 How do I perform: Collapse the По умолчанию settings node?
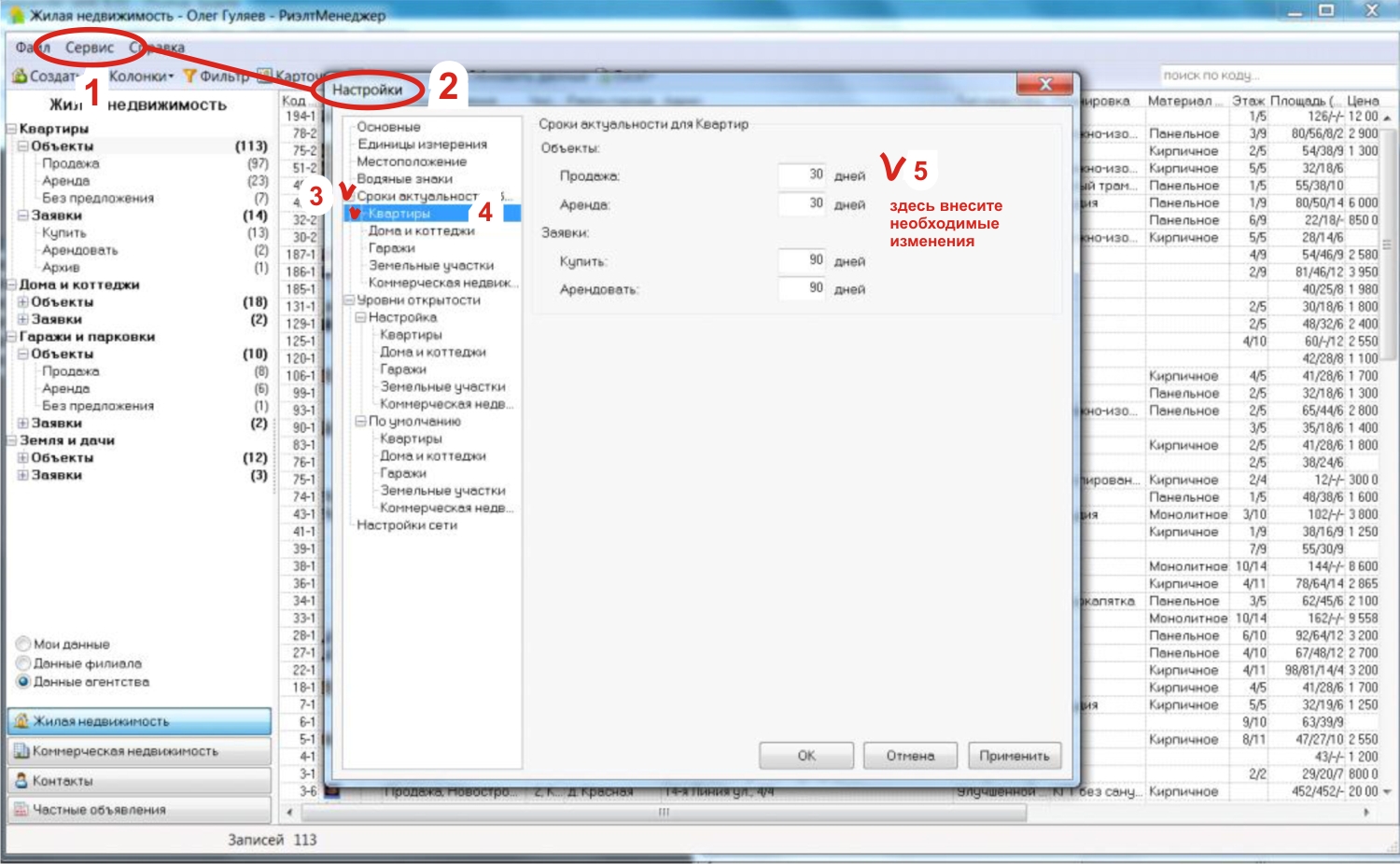point(361,422)
